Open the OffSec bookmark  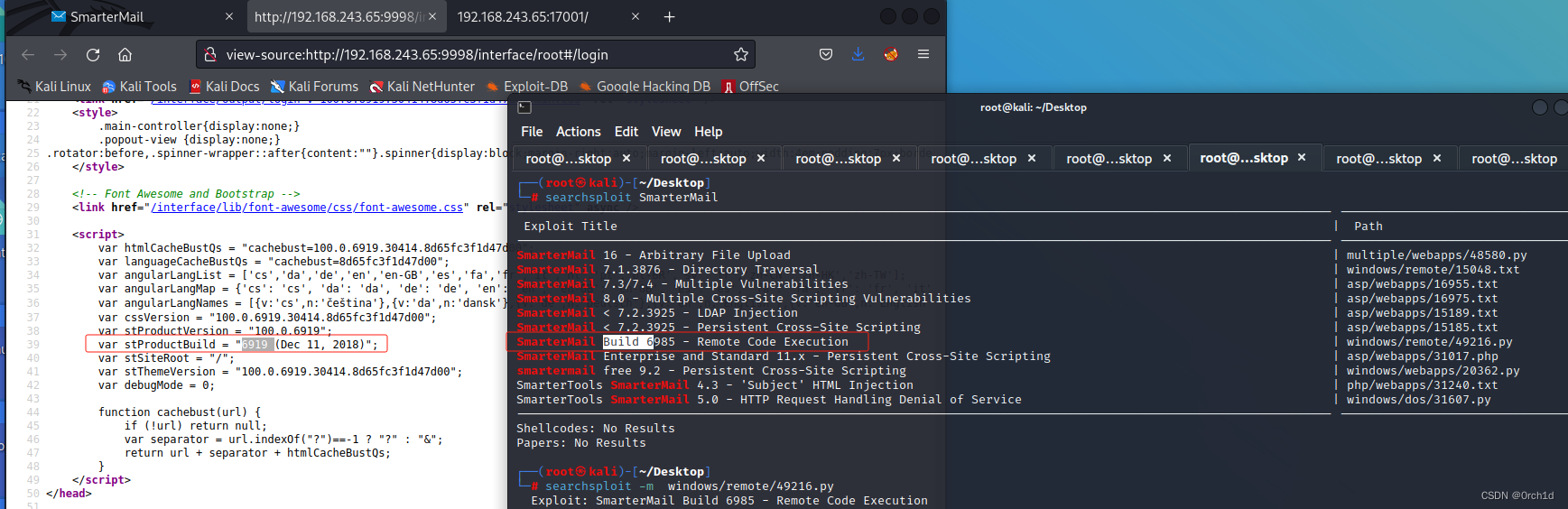point(750,87)
